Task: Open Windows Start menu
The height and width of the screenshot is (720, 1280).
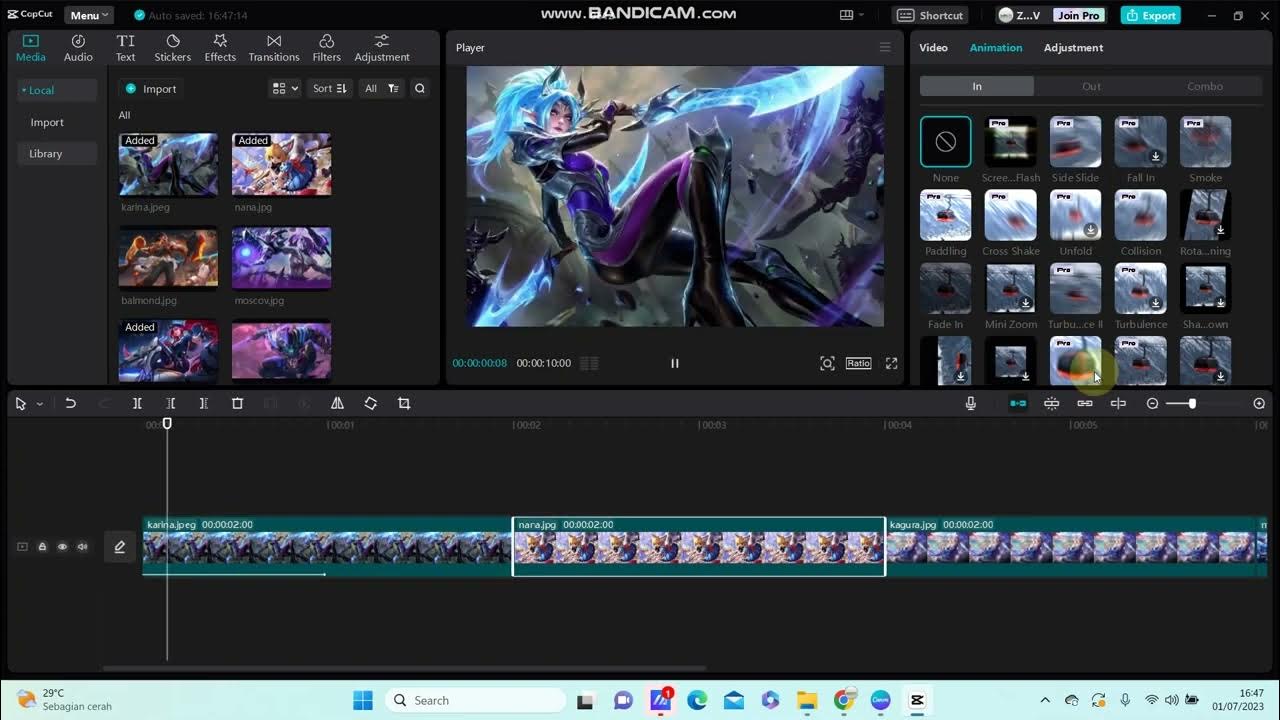Action: coord(363,700)
